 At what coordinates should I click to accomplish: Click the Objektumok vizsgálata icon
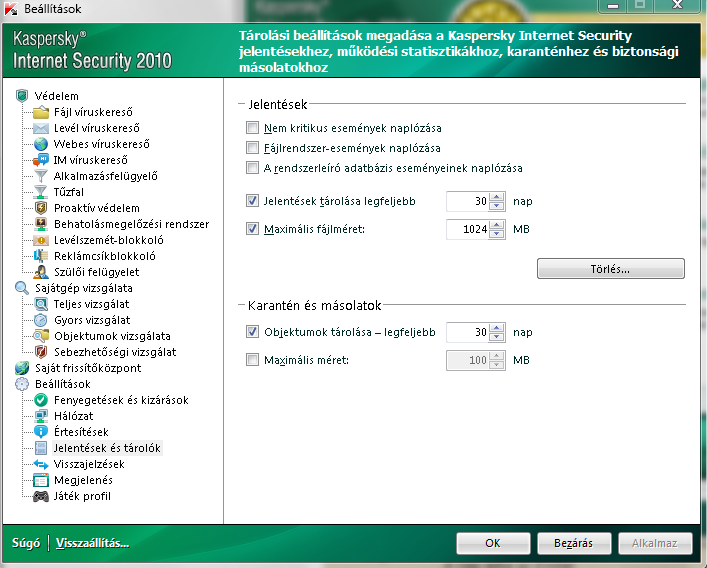point(41,336)
